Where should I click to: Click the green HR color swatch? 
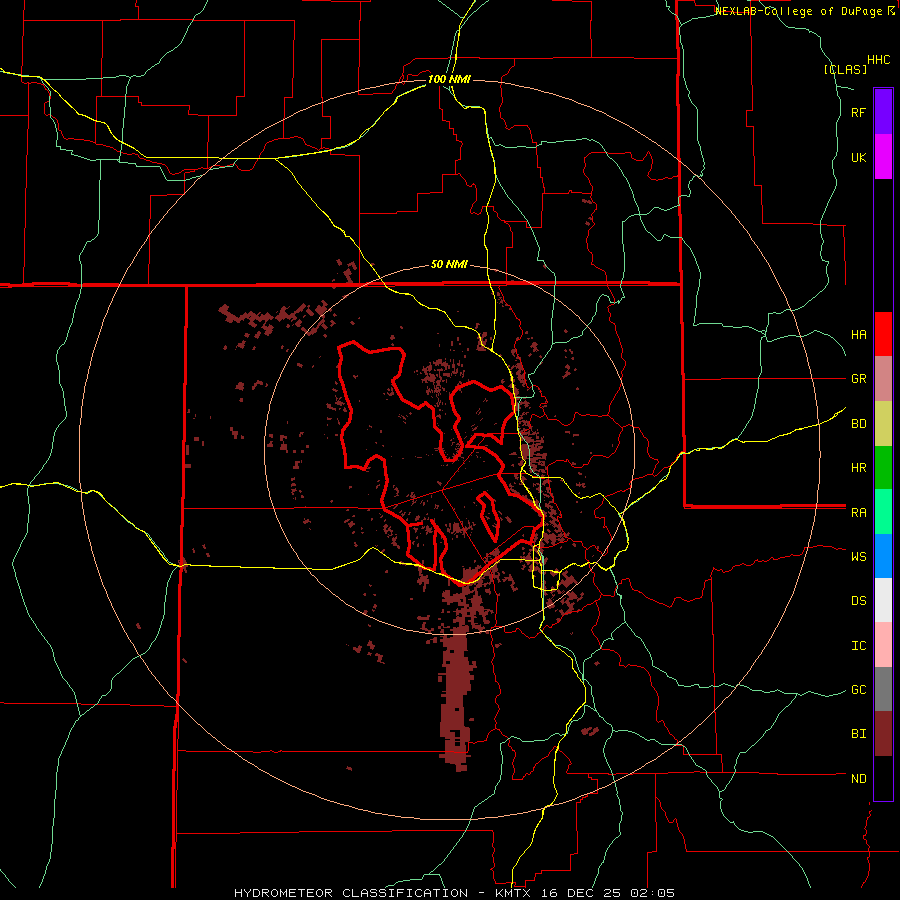click(x=883, y=467)
